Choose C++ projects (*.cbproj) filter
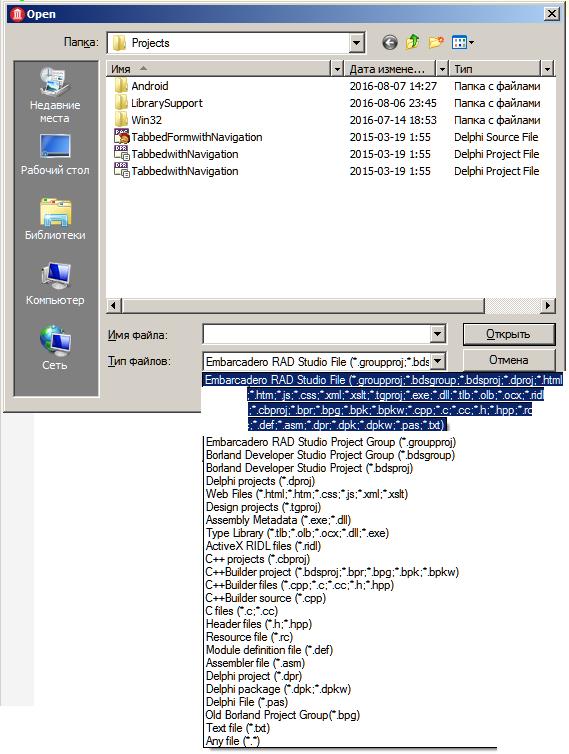The height and width of the screenshot is (754, 569). 258,559
